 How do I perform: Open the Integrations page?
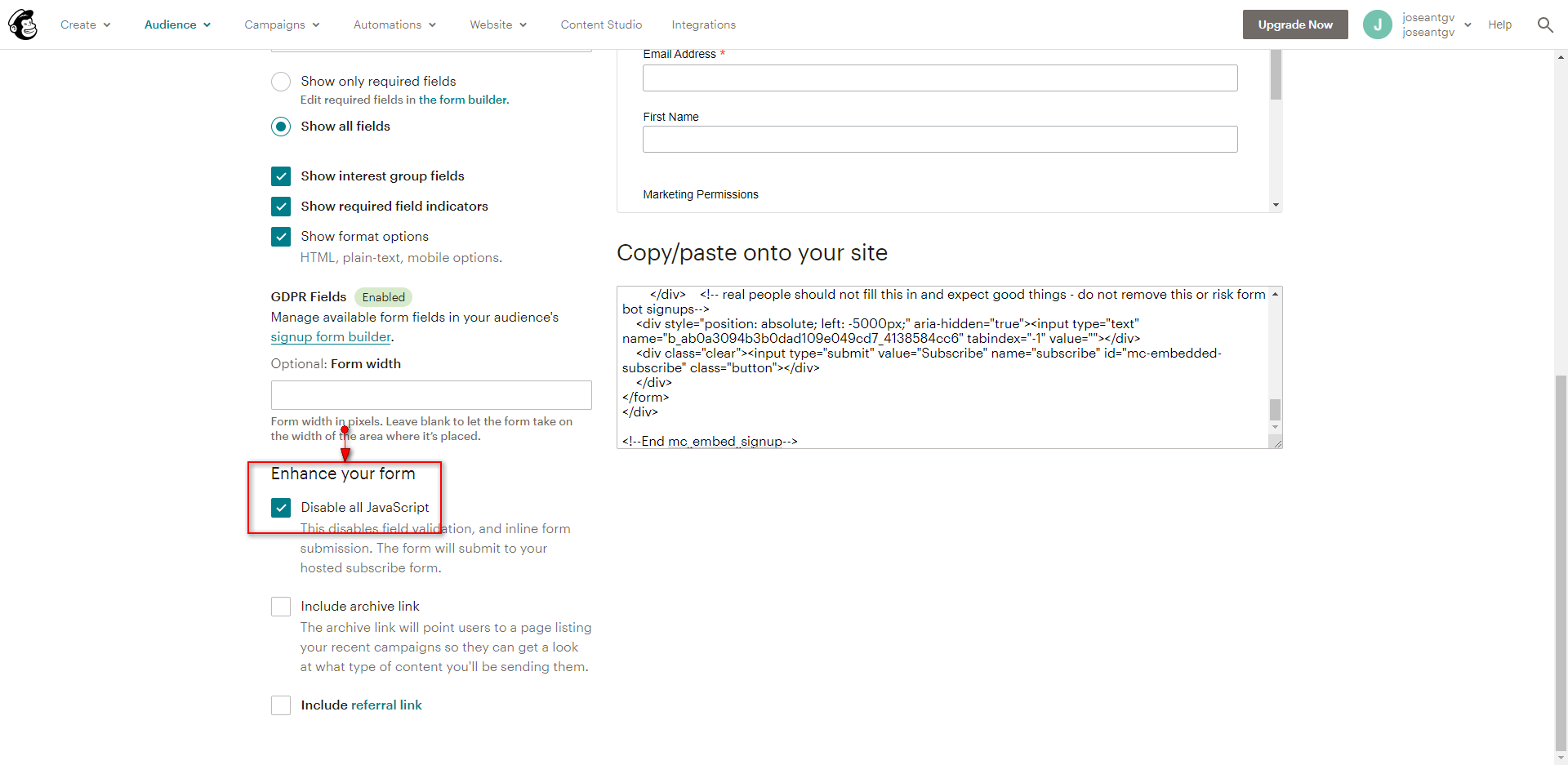coord(704,24)
